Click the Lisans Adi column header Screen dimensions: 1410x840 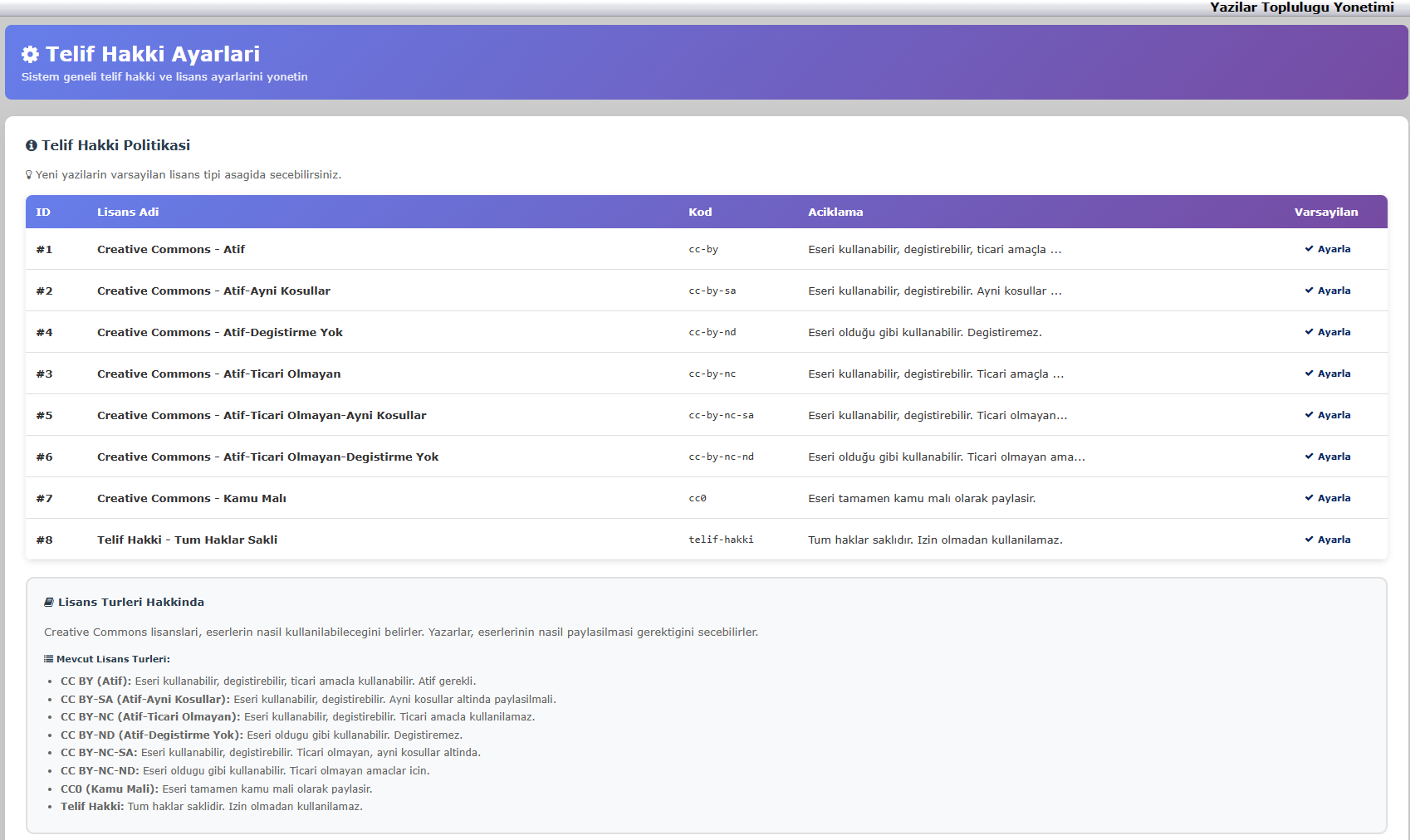(x=128, y=212)
